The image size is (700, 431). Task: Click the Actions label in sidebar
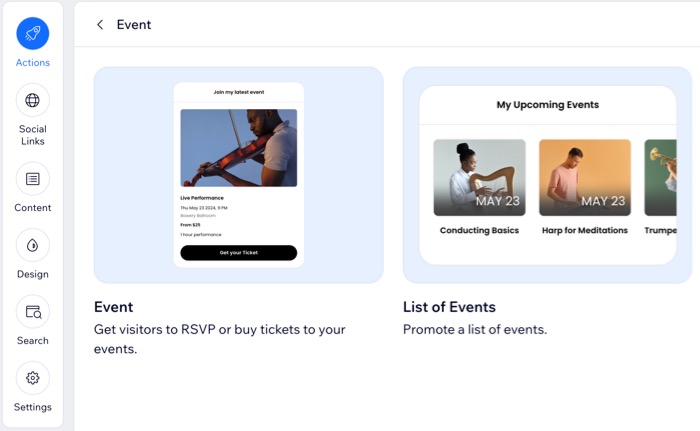tap(33, 63)
